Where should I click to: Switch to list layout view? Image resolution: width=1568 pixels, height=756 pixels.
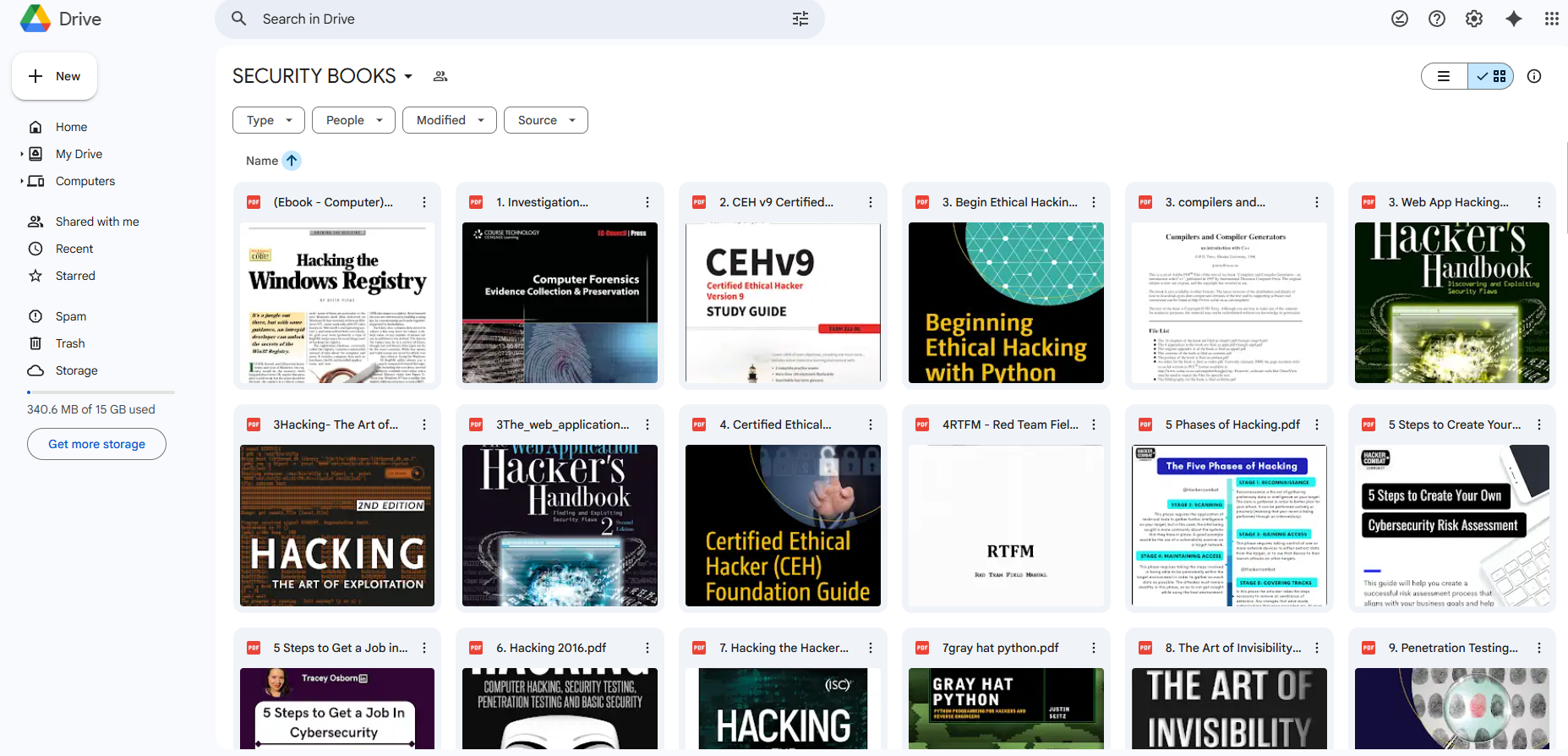(1444, 76)
